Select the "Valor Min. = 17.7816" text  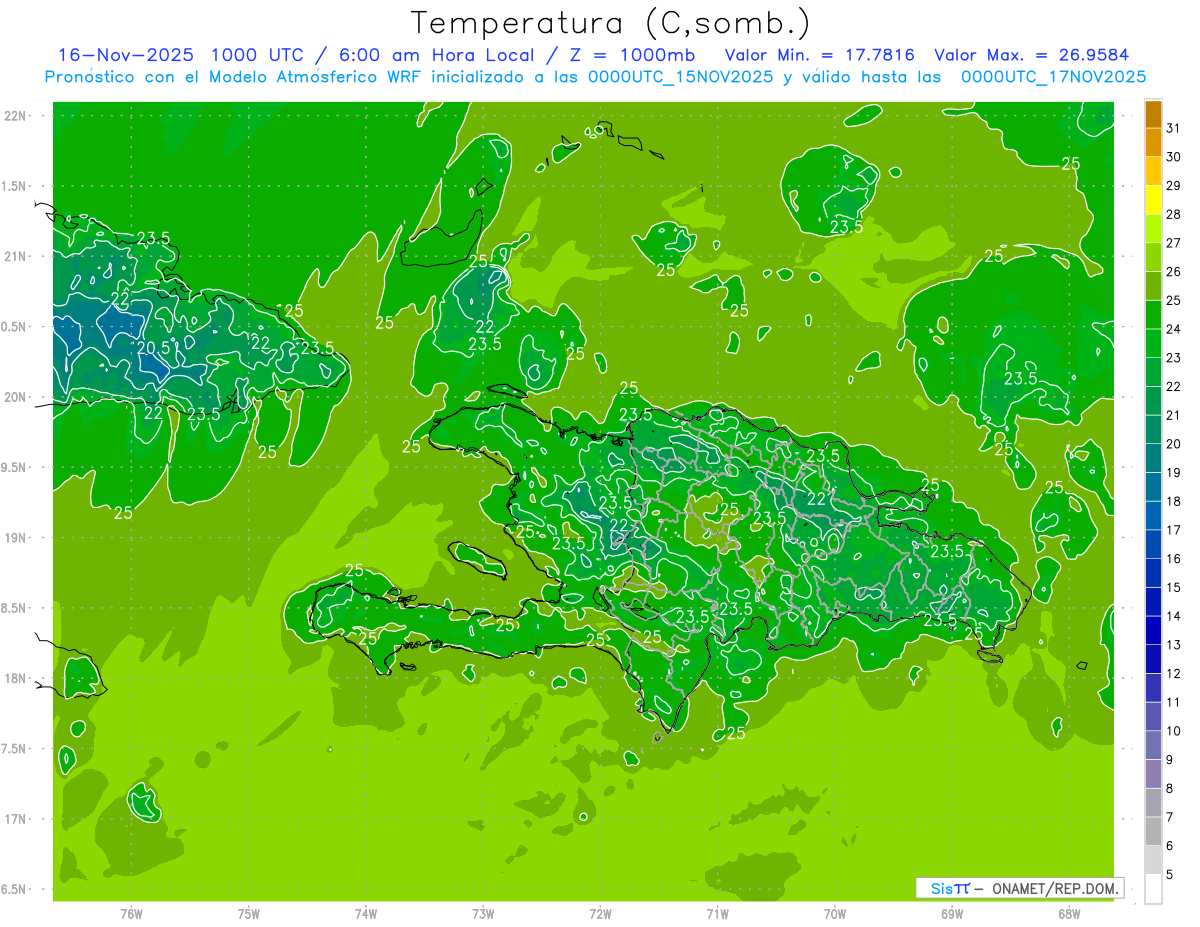pos(819,55)
